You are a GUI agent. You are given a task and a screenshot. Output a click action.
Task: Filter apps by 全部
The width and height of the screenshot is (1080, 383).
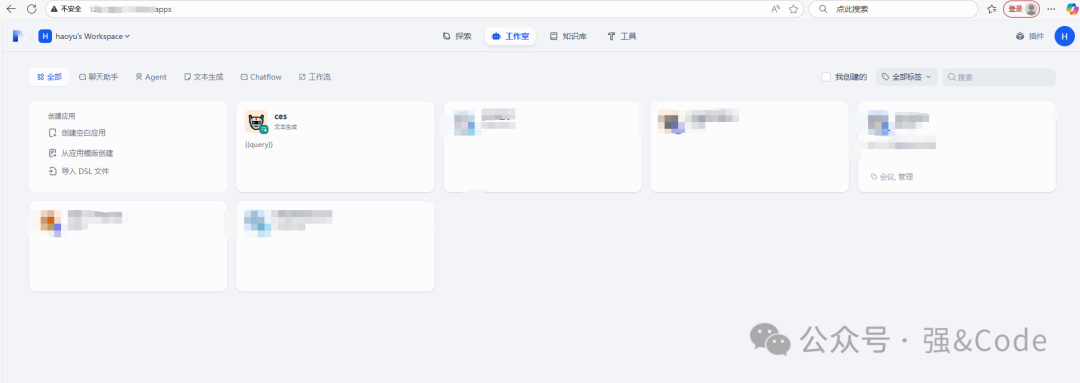(x=49, y=77)
